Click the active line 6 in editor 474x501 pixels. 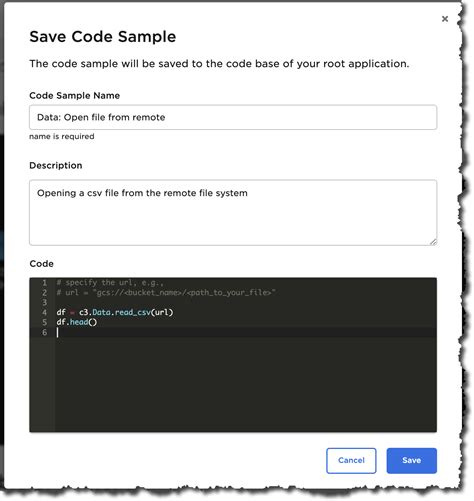click(x=246, y=332)
